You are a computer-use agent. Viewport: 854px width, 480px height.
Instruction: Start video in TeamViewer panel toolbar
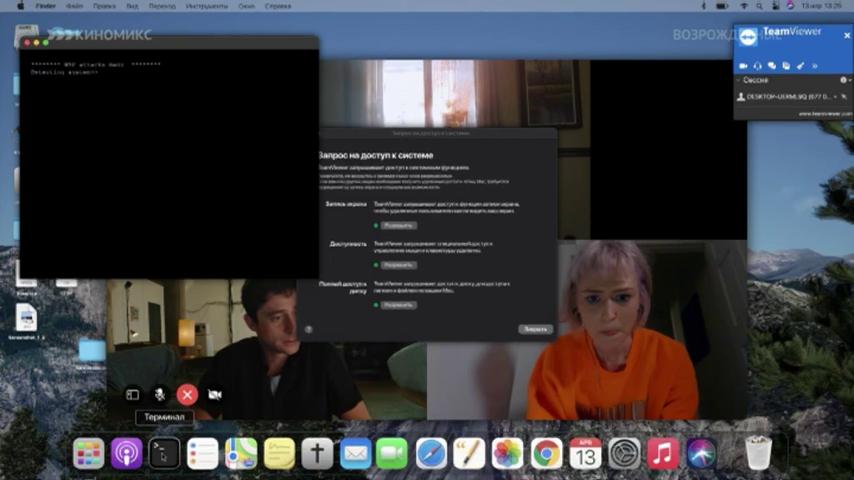pos(743,66)
